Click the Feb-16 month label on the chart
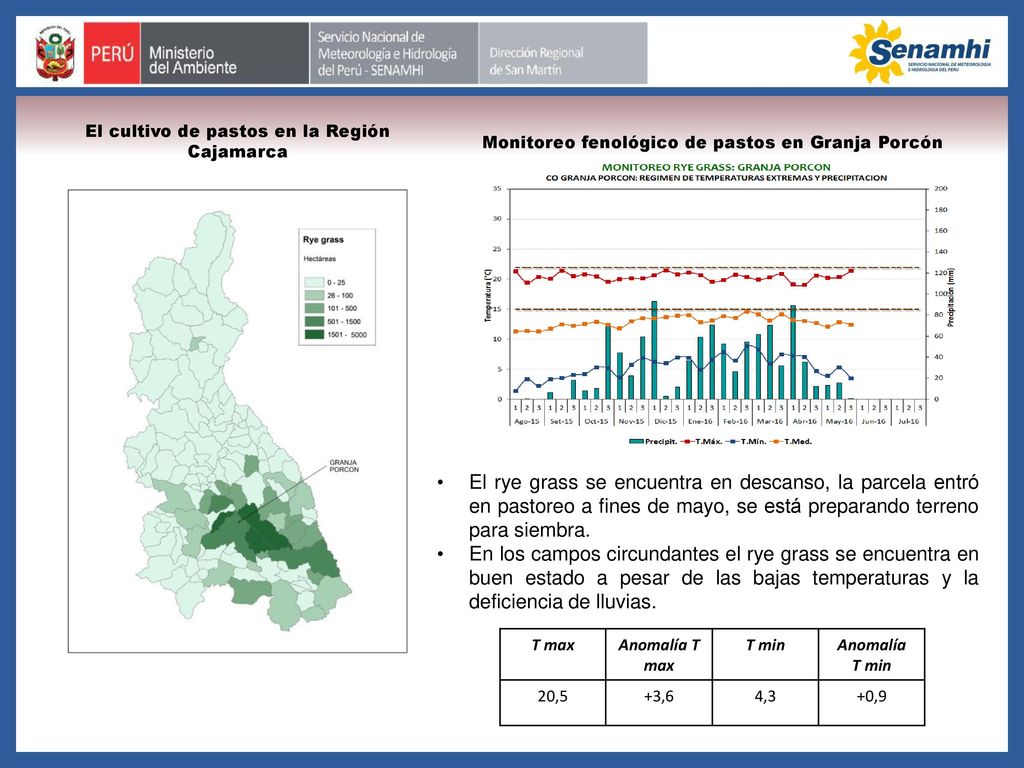This screenshot has height=768, width=1024. pos(735,421)
